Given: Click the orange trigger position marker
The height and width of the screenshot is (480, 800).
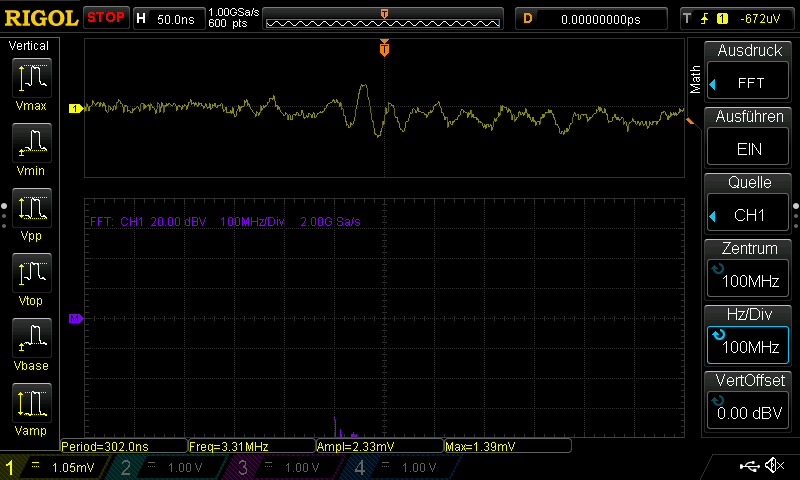Looking at the screenshot, I should pos(384,47).
